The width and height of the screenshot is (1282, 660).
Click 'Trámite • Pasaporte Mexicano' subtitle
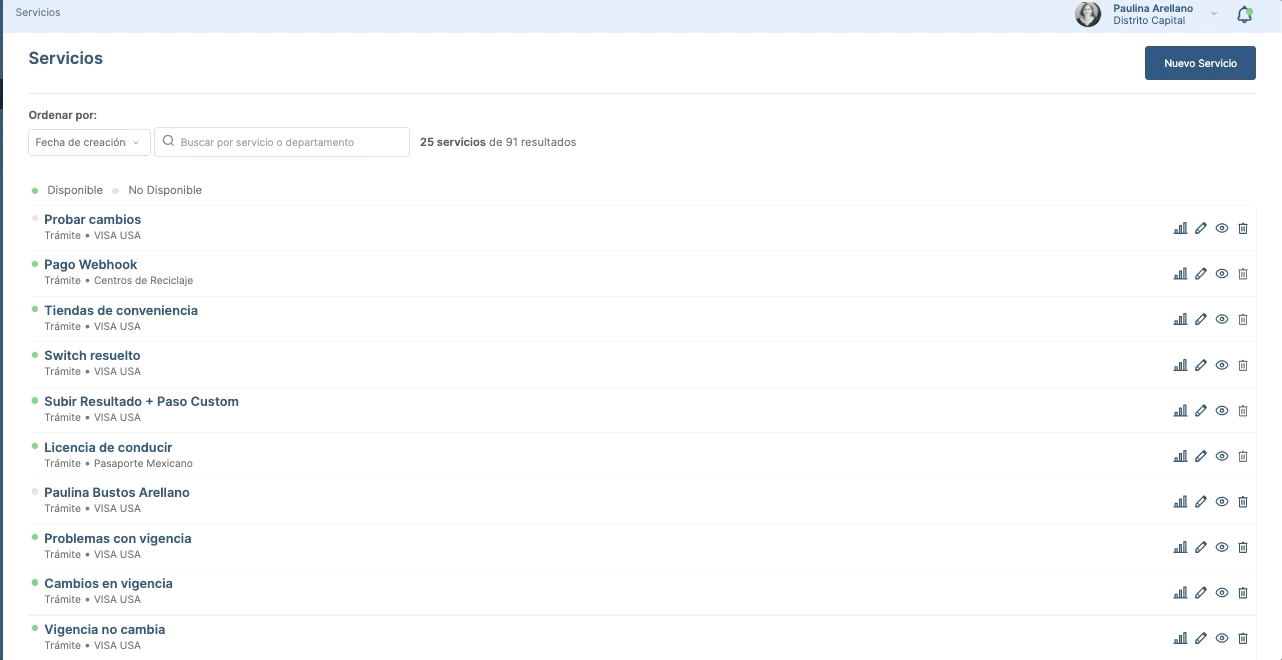click(x=119, y=463)
